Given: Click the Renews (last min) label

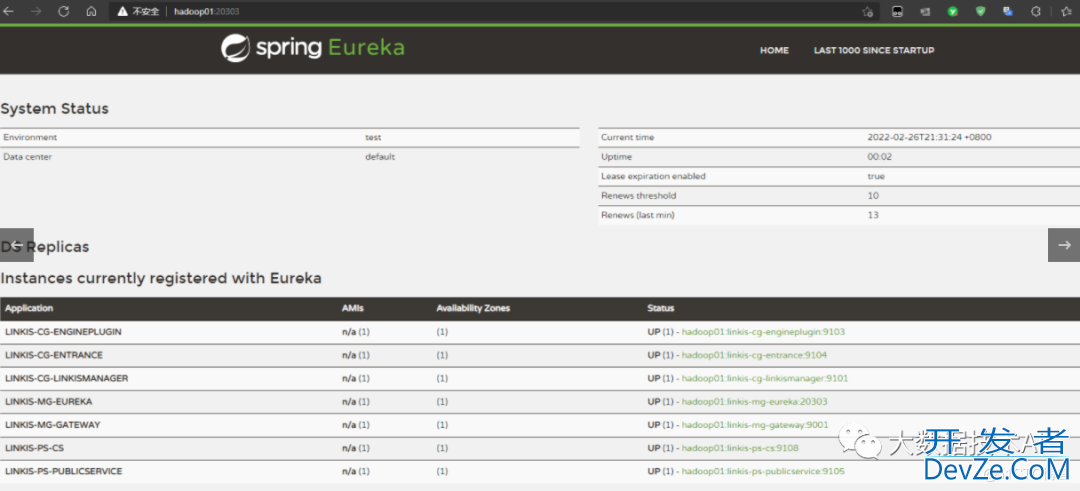Looking at the screenshot, I should click(638, 216).
